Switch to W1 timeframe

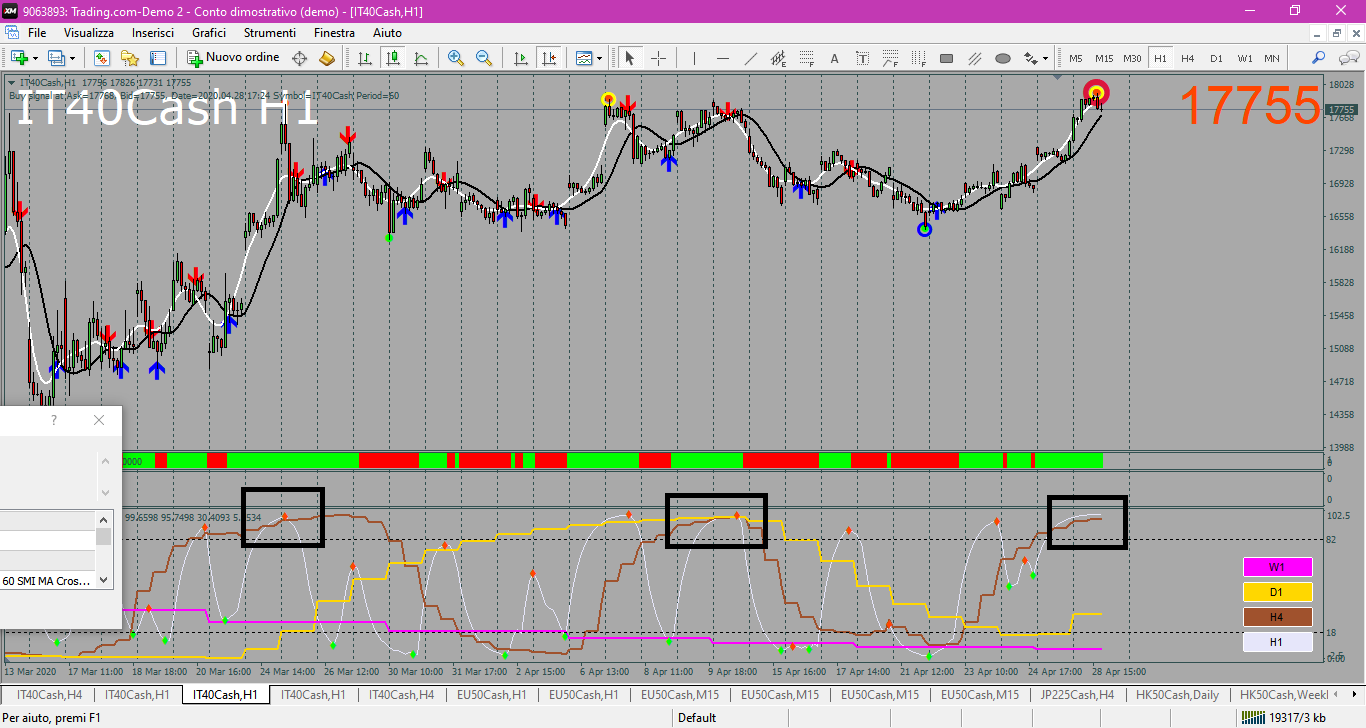pos(1245,58)
